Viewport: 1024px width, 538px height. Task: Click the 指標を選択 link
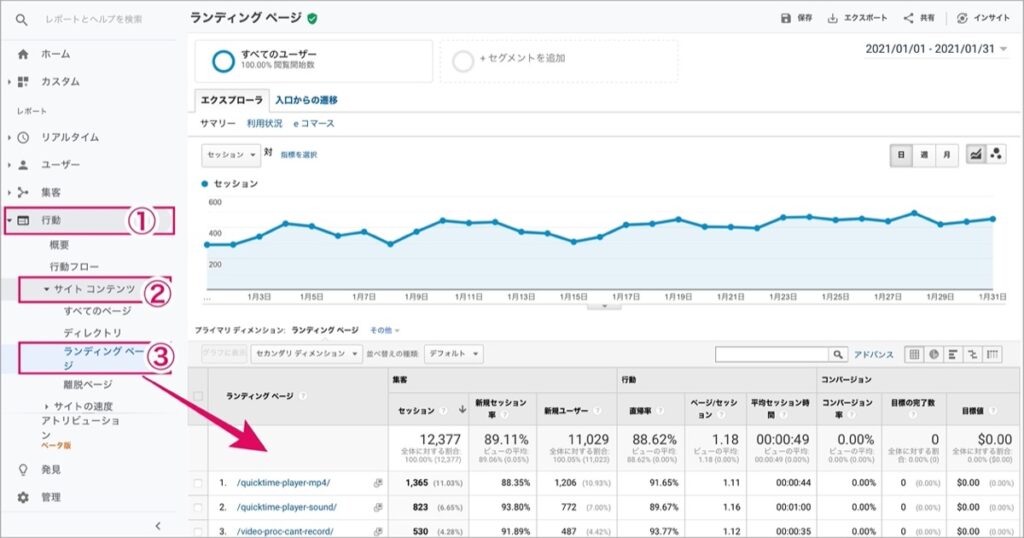coord(298,155)
